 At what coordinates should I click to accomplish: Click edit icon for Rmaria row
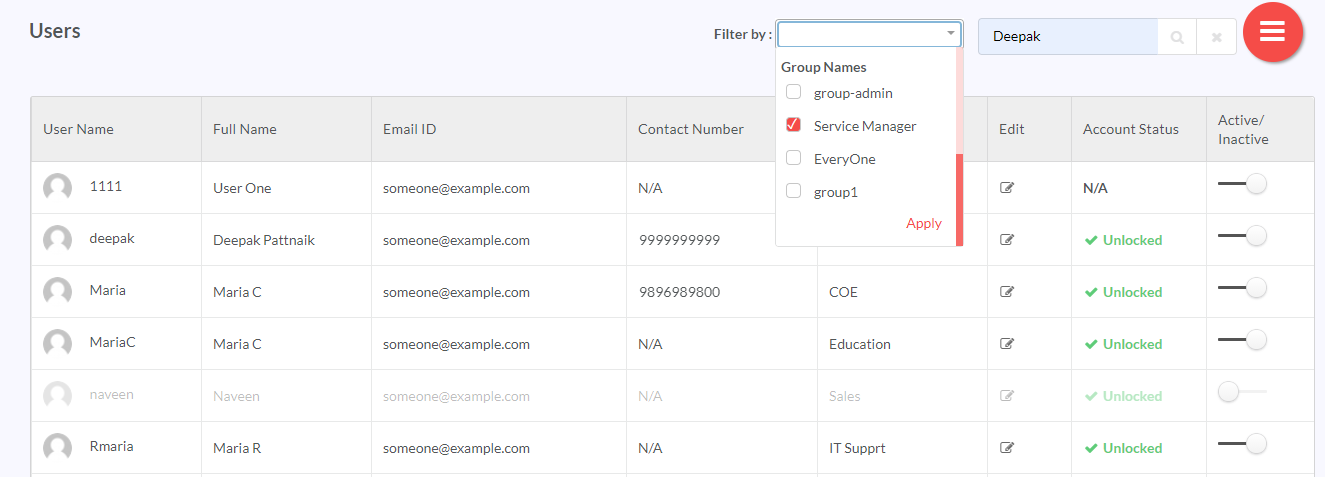tap(1007, 448)
